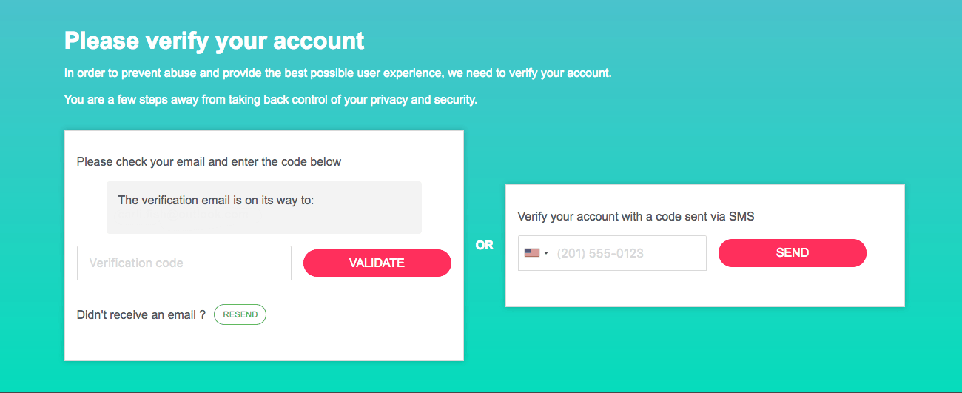Click empty area of SMS verification card

(x=704, y=288)
